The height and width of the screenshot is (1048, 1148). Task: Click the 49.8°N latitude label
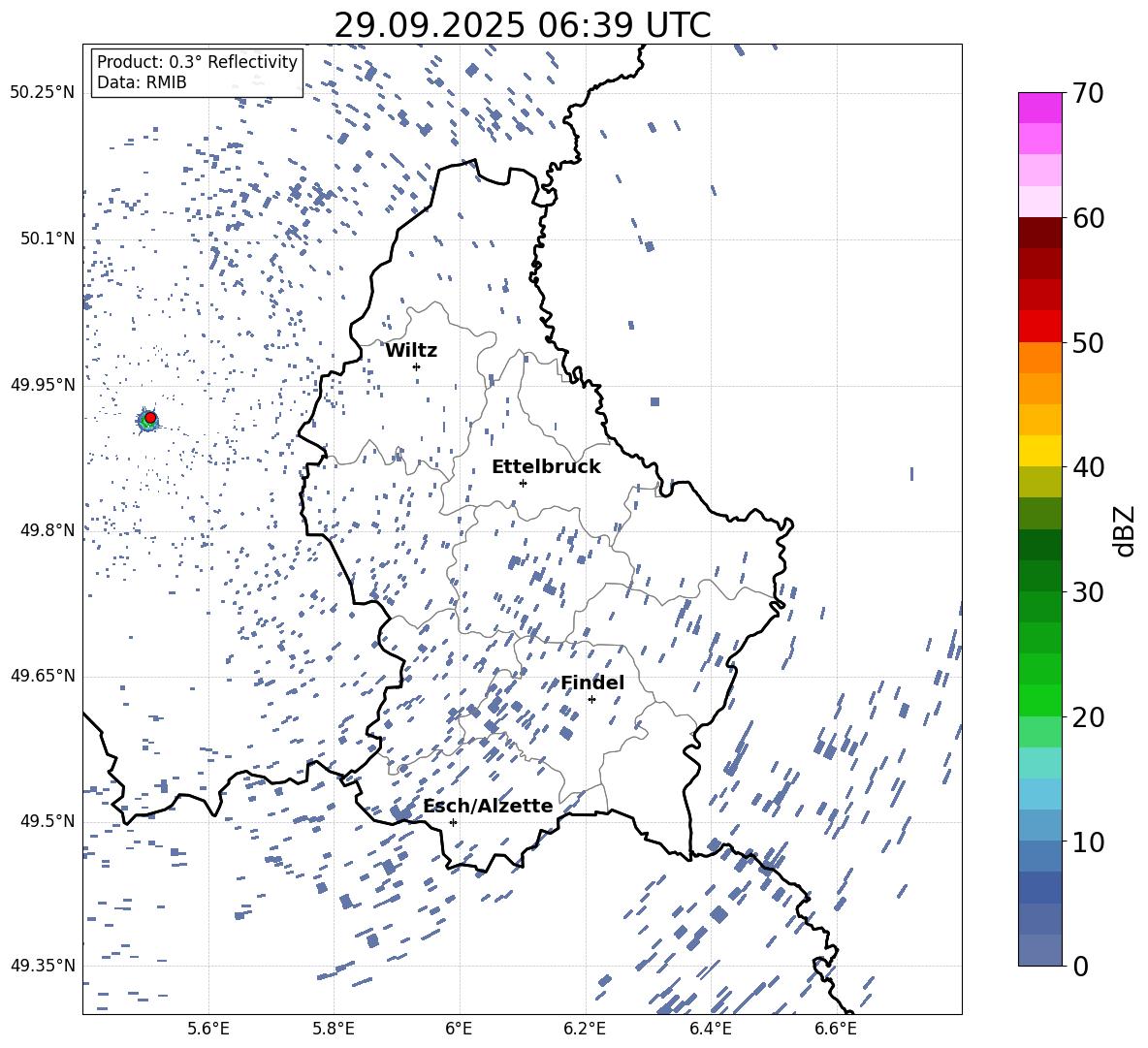pos(48,530)
